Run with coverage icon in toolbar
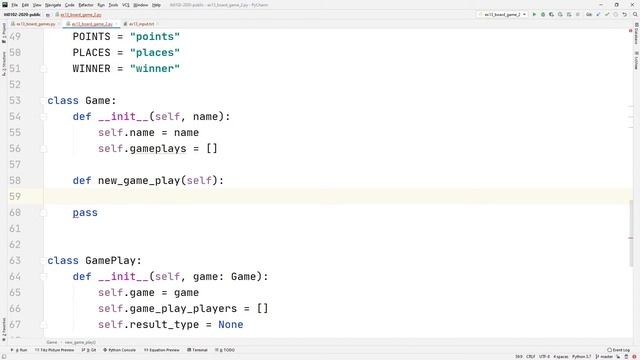The width and height of the screenshot is (640, 360). coord(551,14)
